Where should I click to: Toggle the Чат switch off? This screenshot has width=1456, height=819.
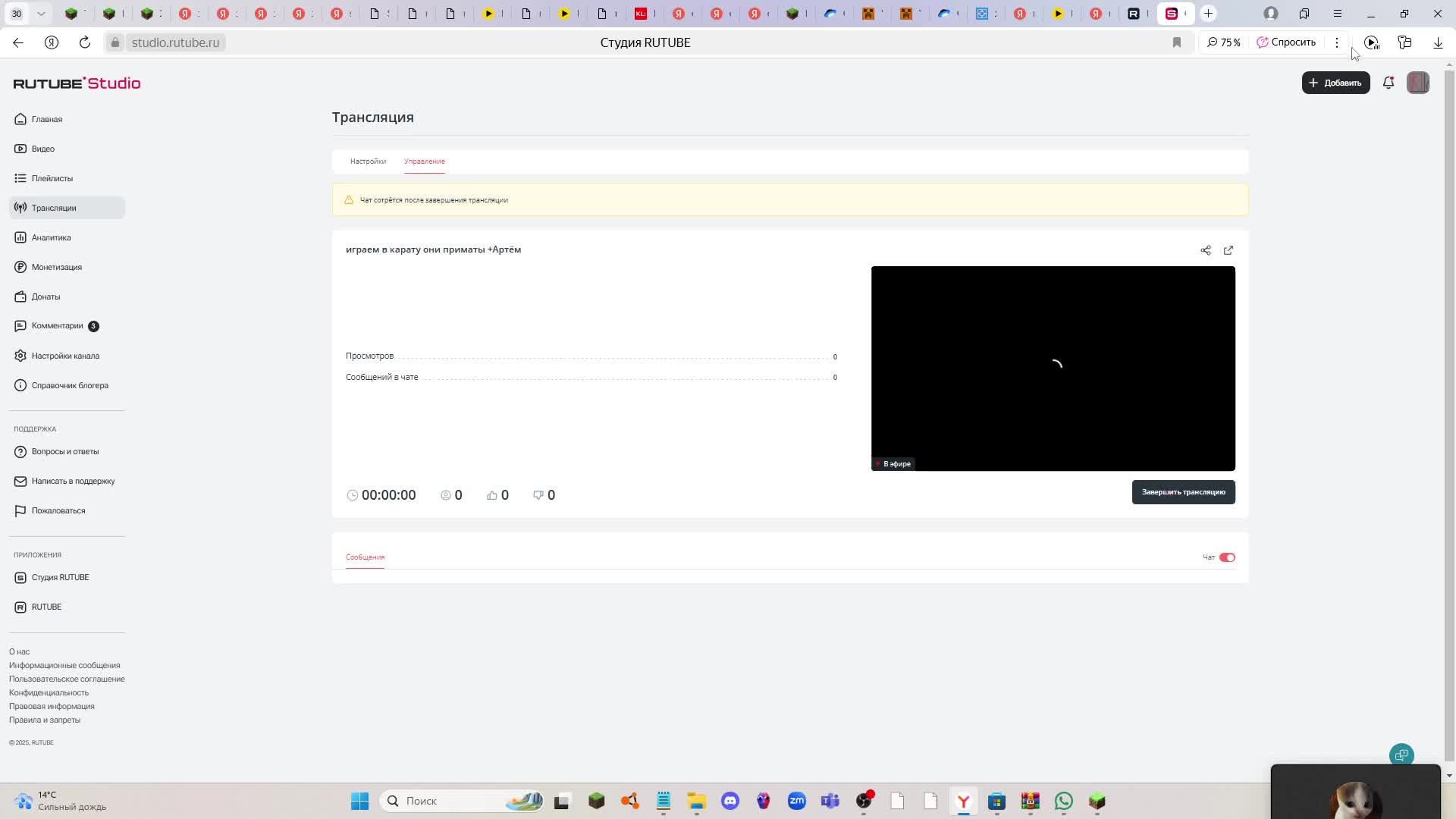point(1227,557)
